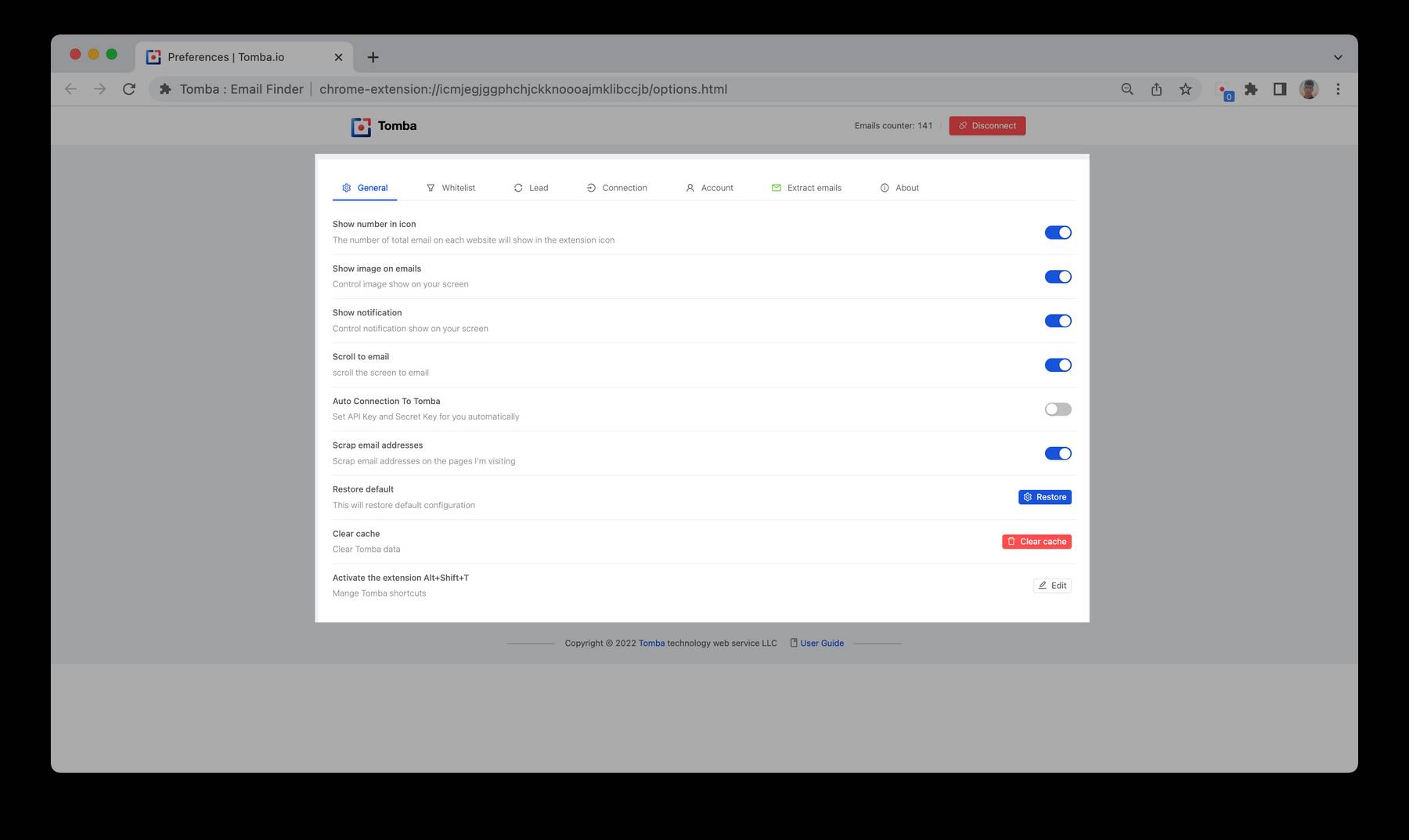Disable Show image on emails toggle

(1058, 276)
